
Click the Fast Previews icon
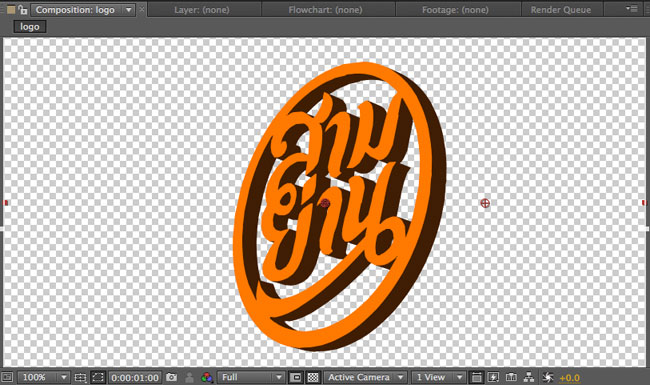(x=493, y=377)
